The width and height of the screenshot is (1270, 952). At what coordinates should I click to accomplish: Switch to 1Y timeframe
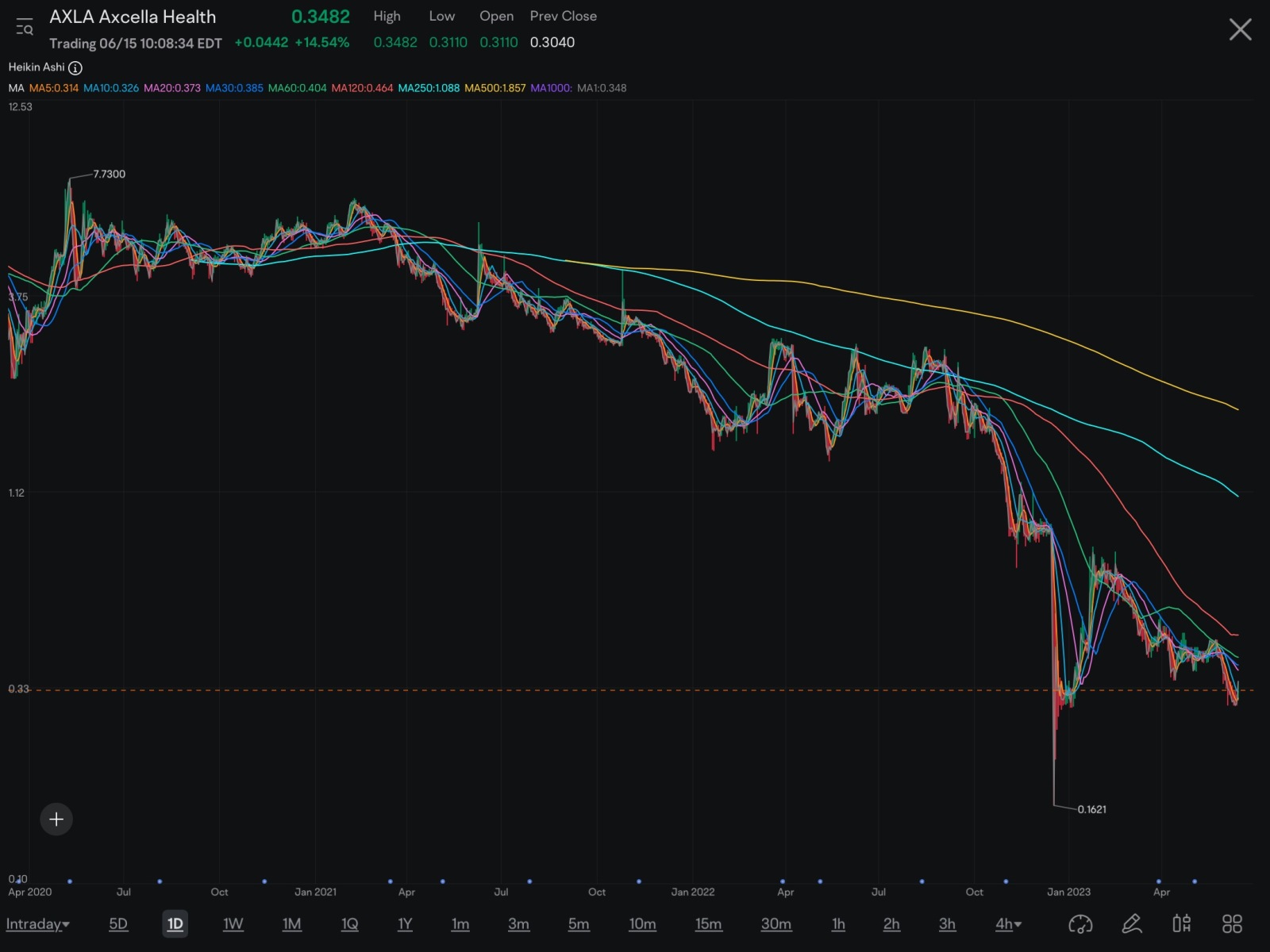pos(405,924)
